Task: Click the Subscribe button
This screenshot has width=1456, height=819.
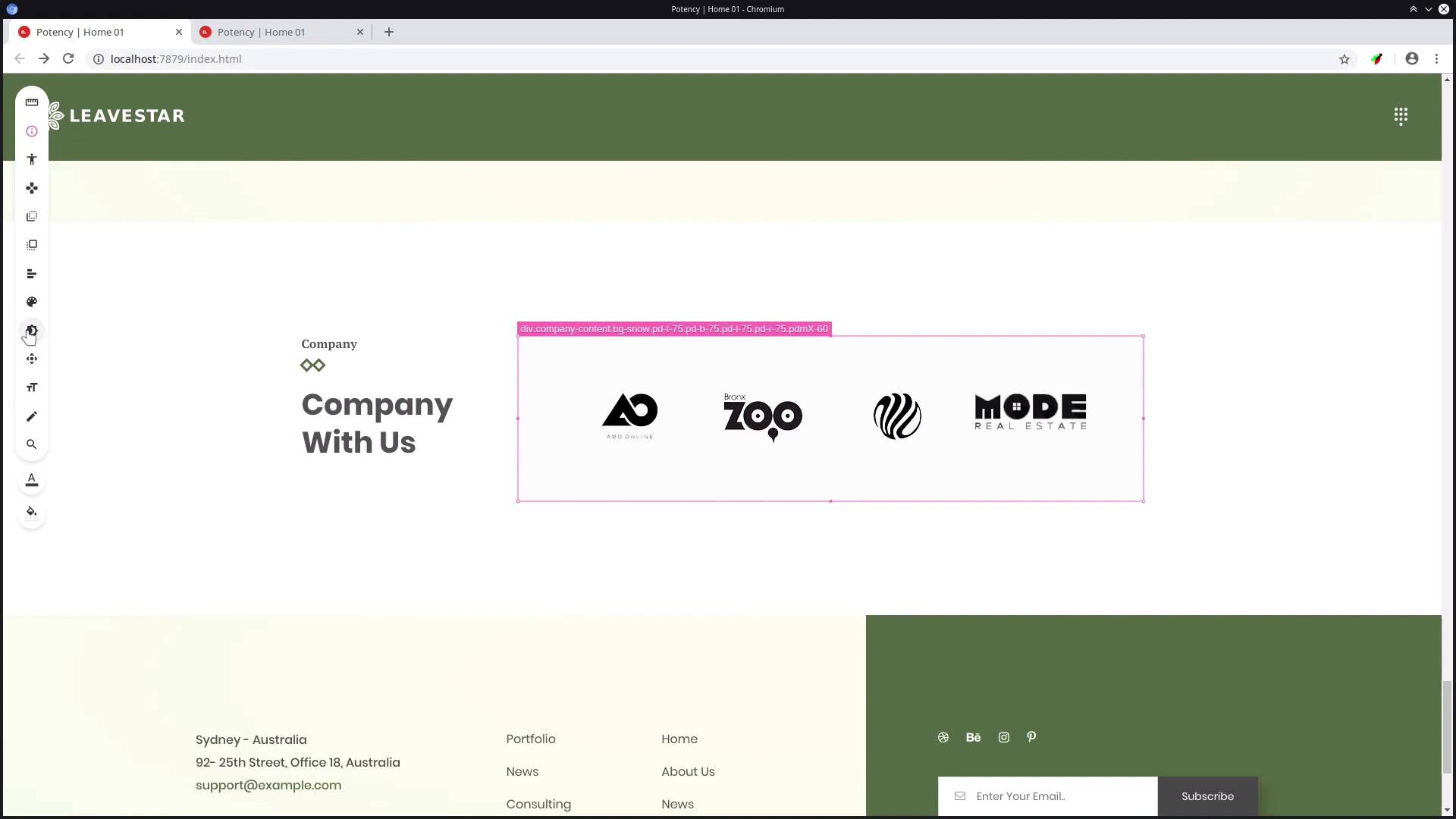Action: (x=1207, y=796)
